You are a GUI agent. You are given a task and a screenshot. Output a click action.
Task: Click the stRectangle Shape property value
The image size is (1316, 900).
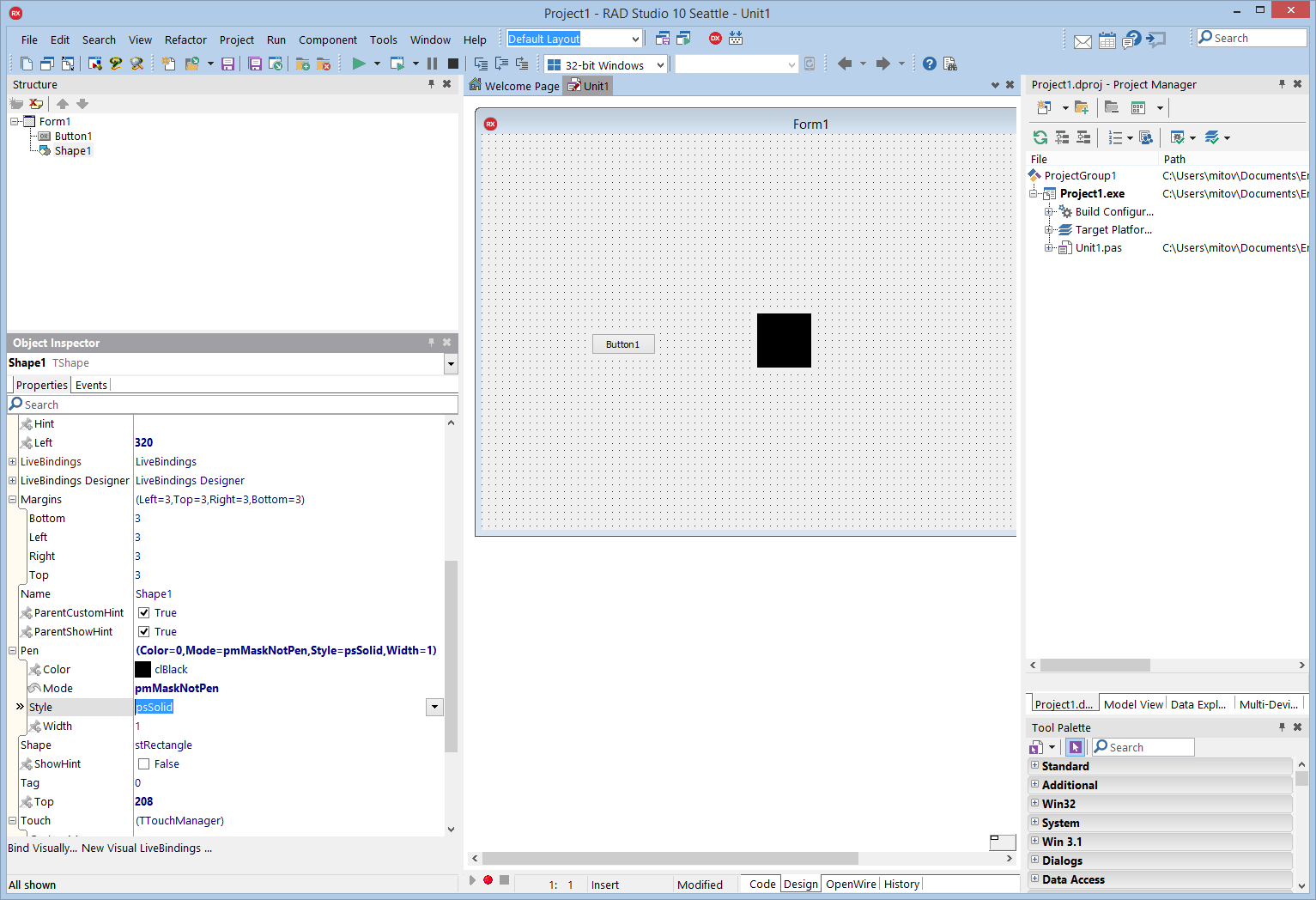click(x=164, y=745)
